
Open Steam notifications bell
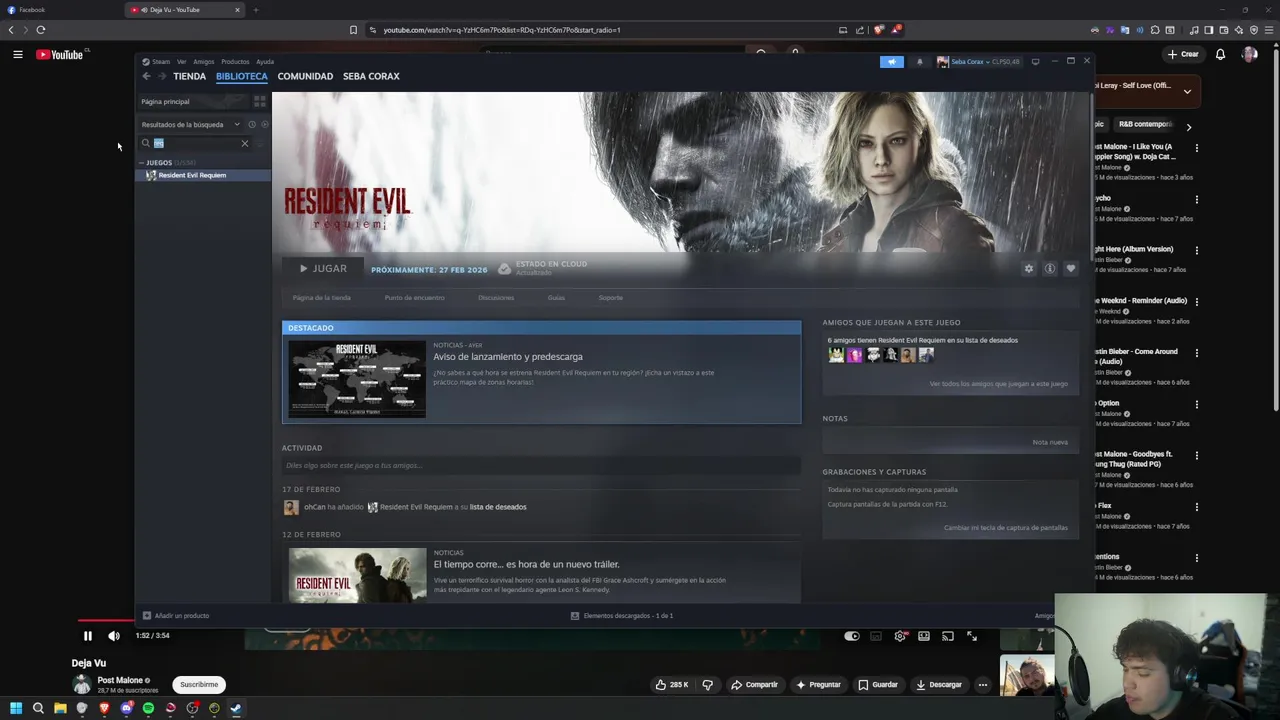point(920,62)
